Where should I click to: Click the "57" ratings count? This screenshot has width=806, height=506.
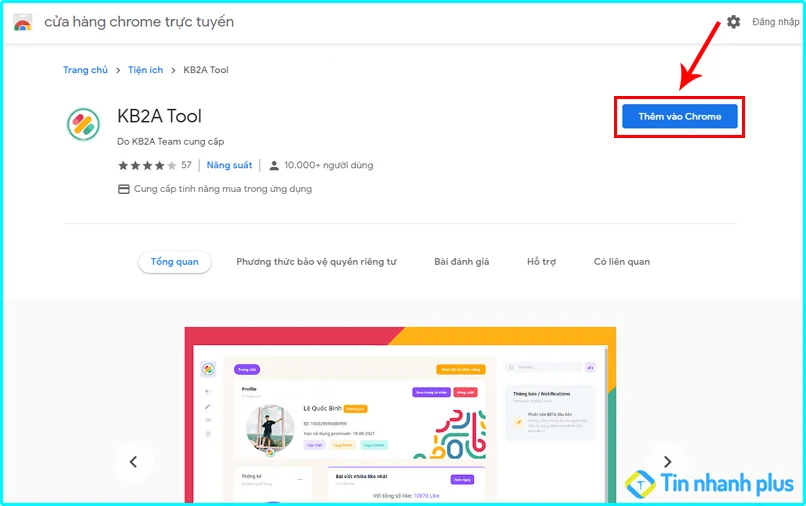pyautogui.click(x=186, y=165)
